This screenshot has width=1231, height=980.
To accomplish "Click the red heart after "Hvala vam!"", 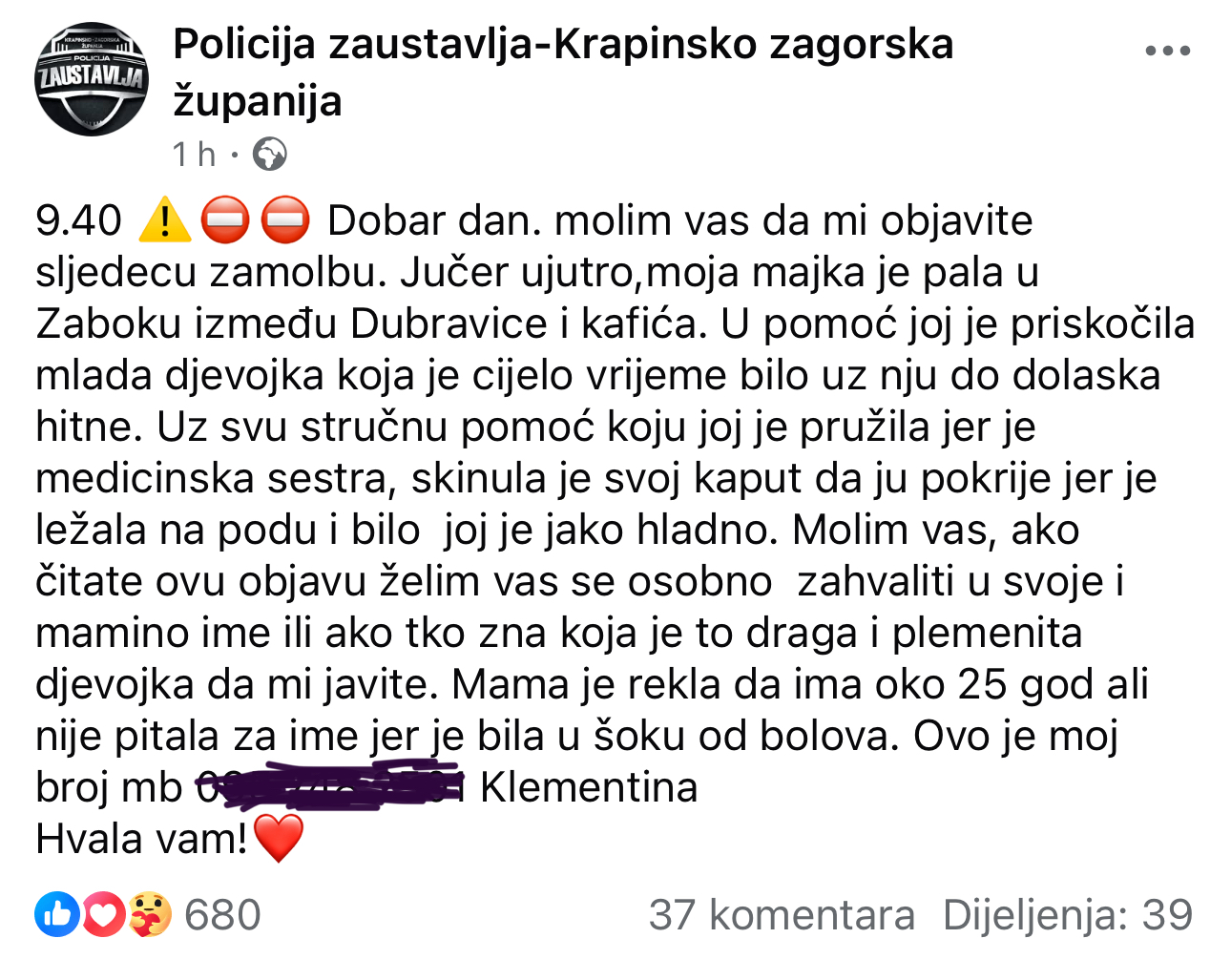I will tap(279, 839).
